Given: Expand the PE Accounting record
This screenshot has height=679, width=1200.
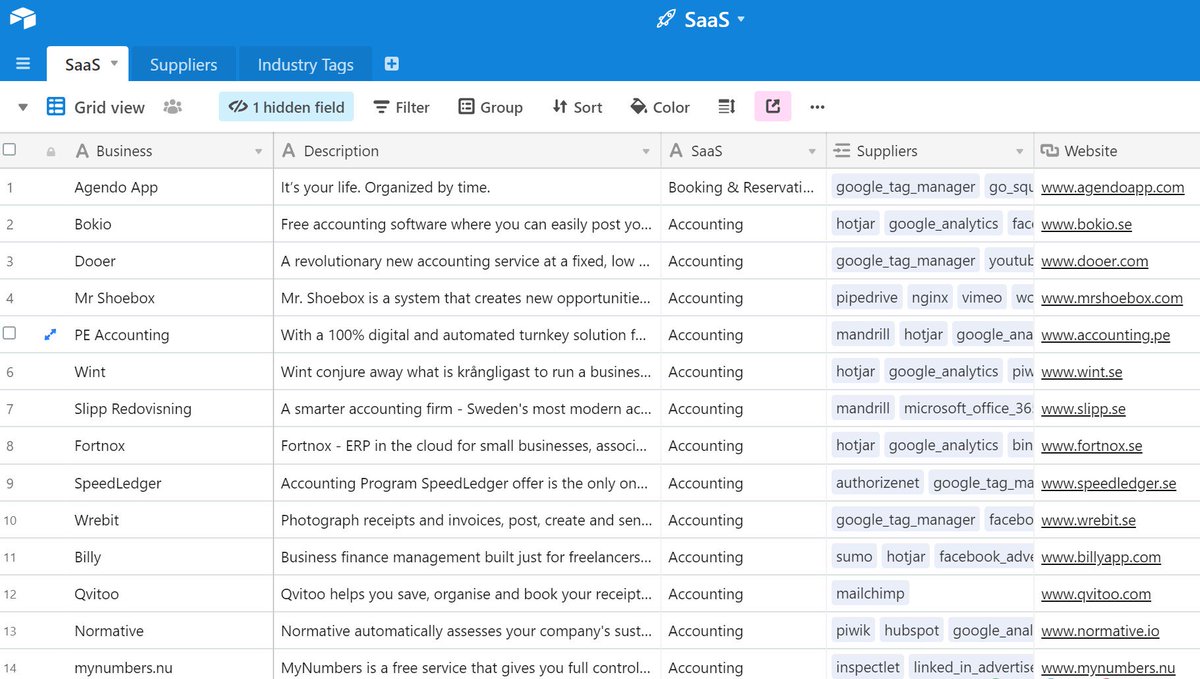Looking at the screenshot, I should click(x=51, y=335).
